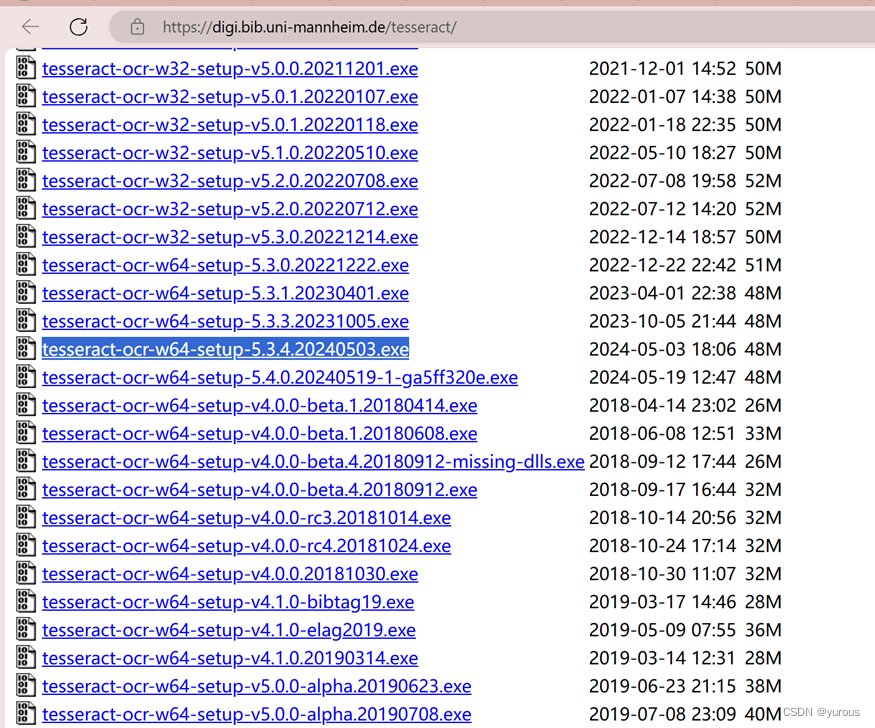
Task: Click file icon beside beta.4.20180912-missing-dlls.exe
Action: click(26, 461)
